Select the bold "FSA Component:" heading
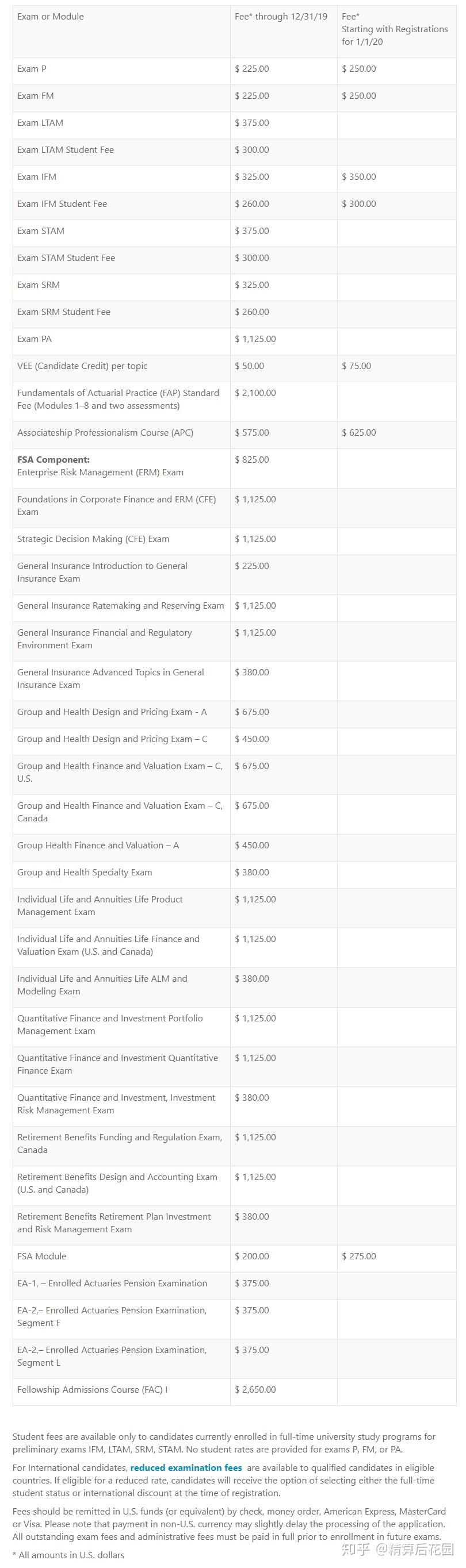The height and width of the screenshot is (1568, 466). pos(54,460)
